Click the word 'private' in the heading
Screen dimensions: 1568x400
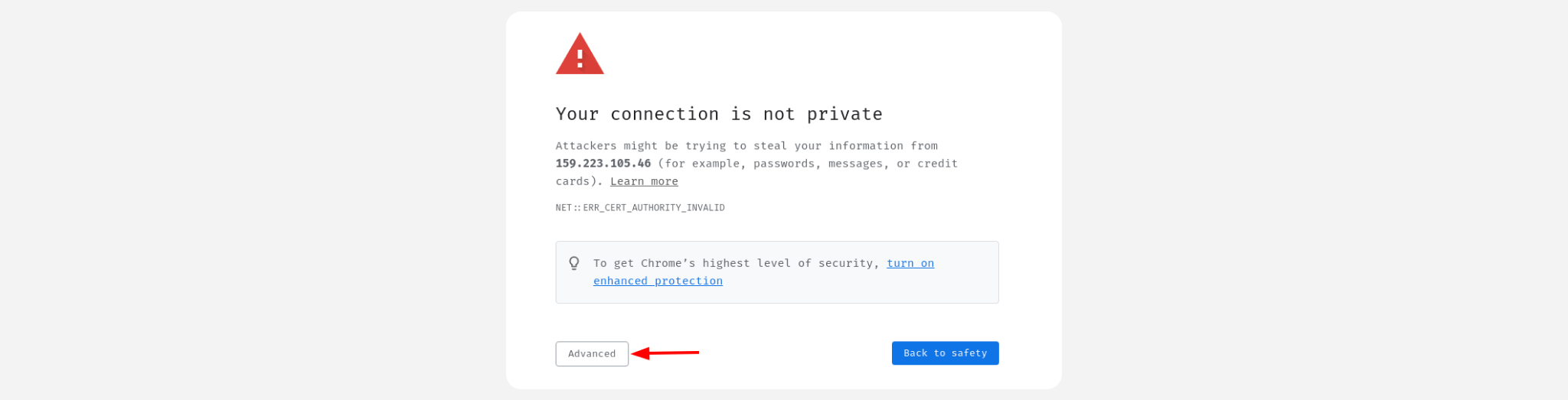click(844, 114)
